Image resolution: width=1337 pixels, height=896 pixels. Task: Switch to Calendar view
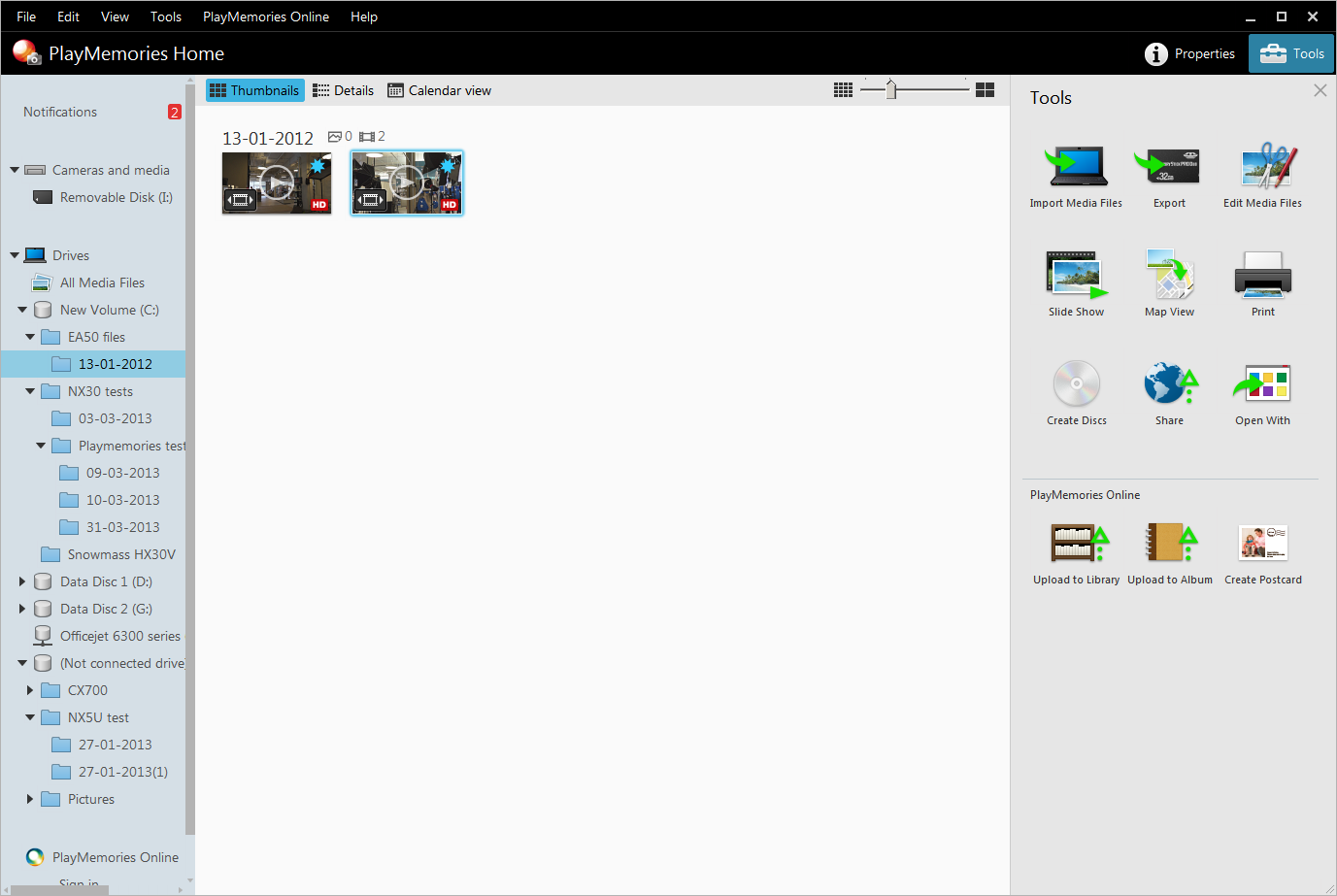click(x=440, y=90)
